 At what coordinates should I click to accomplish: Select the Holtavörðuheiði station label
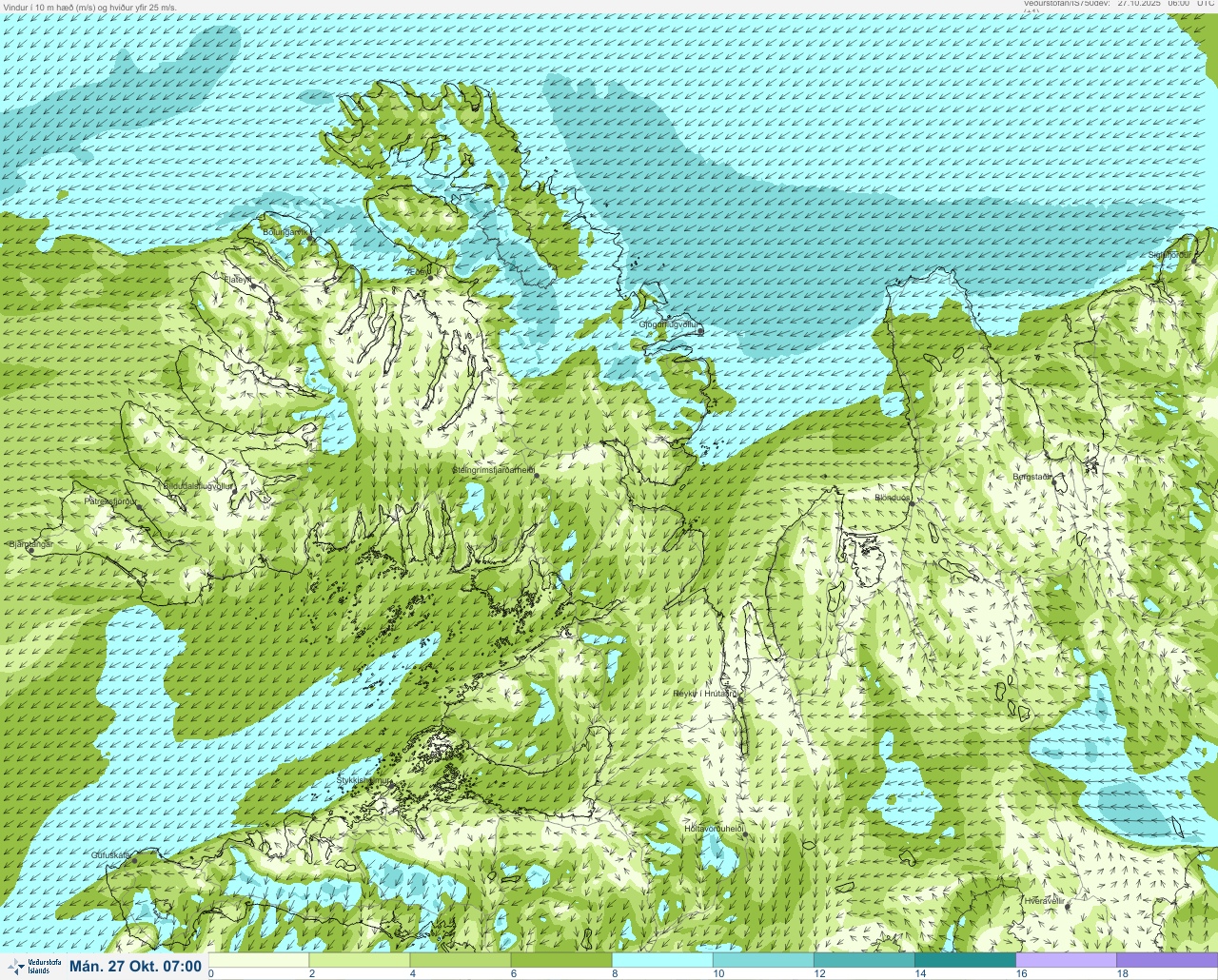[714, 829]
